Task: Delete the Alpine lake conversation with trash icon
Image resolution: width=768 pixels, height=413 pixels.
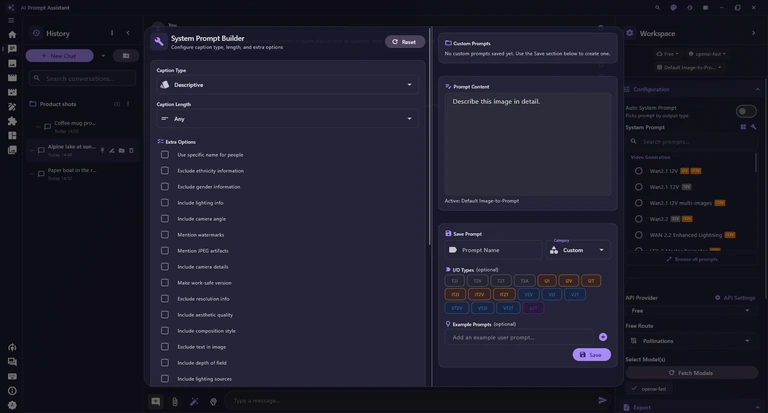Action: click(131, 150)
